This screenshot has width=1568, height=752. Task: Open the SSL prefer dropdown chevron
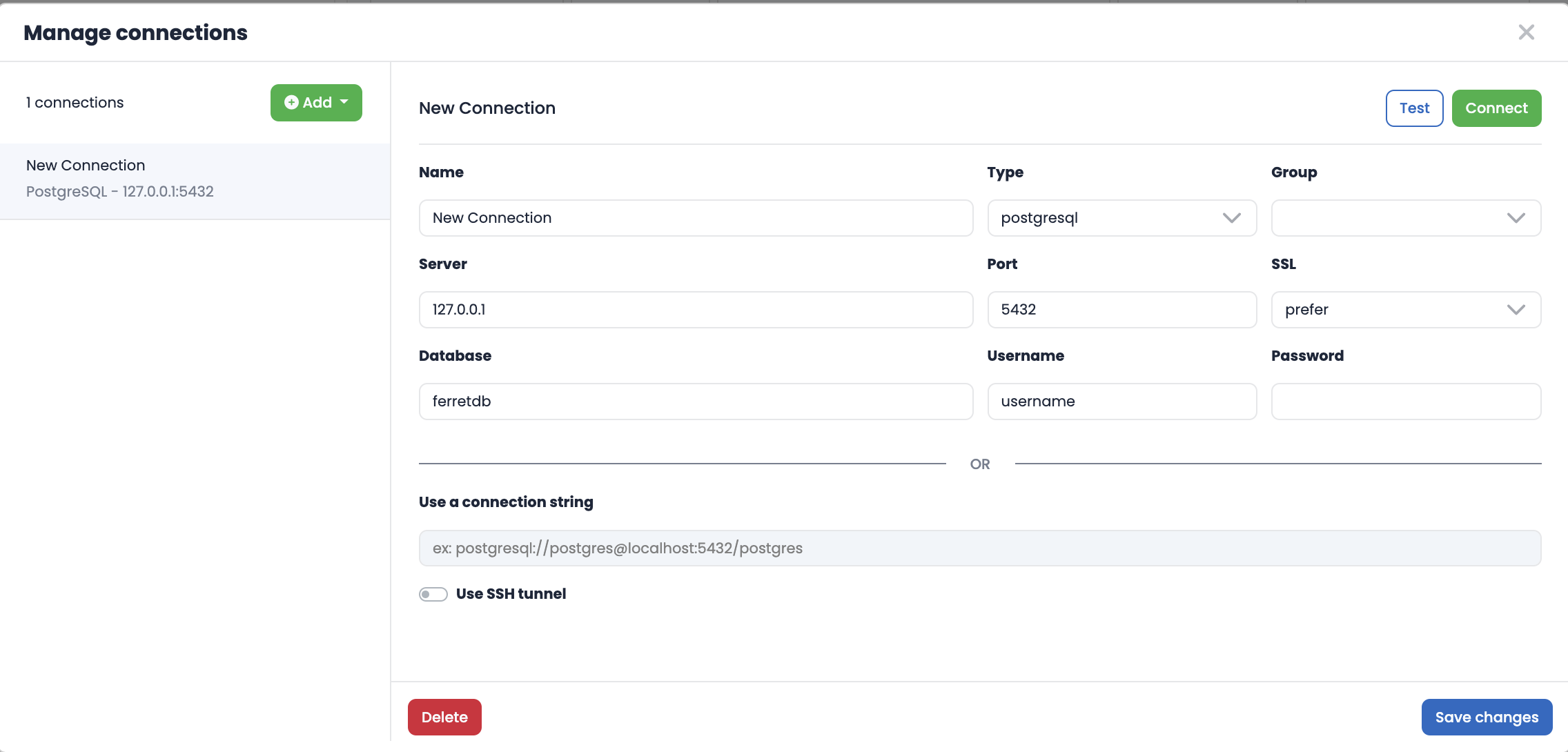pyautogui.click(x=1516, y=310)
